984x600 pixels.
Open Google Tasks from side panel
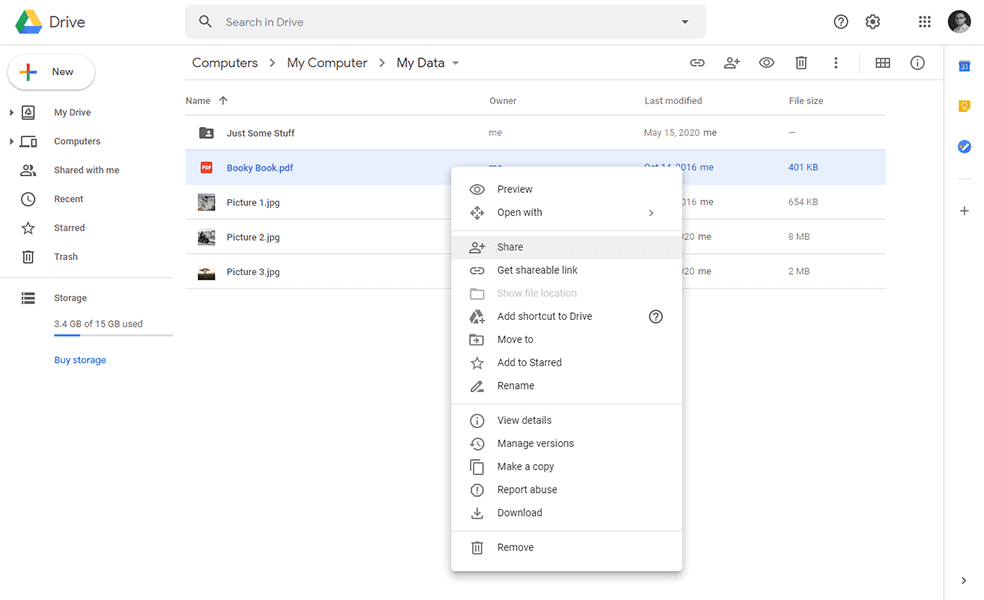click(x=964, y=146)
